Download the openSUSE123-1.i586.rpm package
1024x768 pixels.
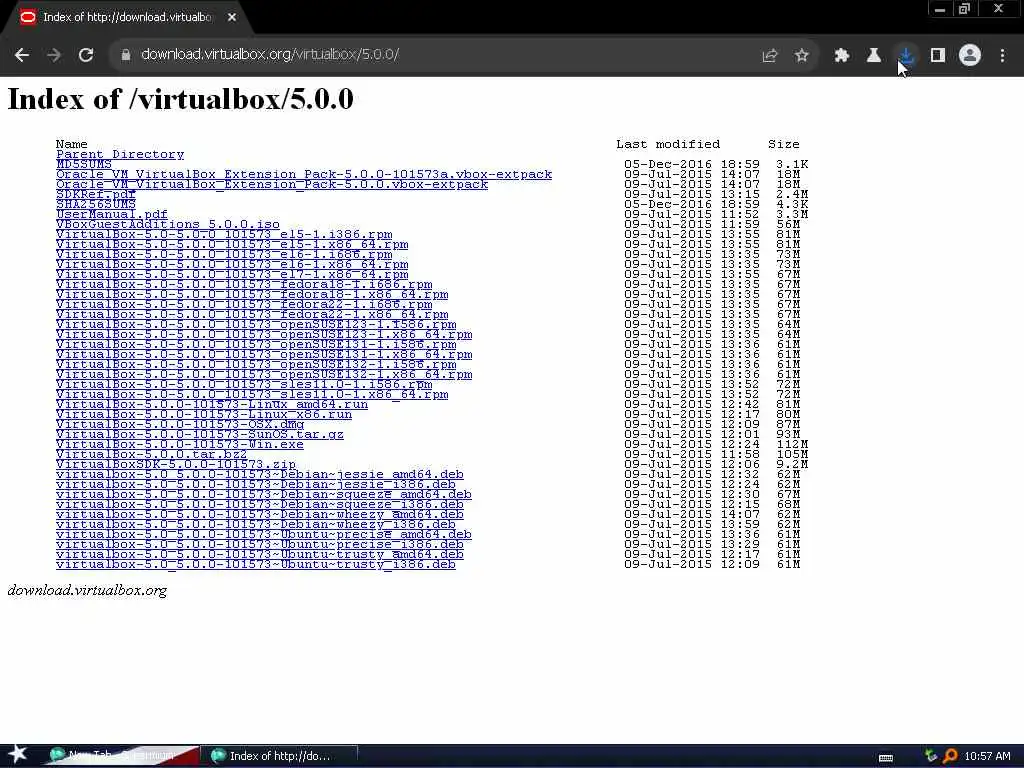point(256,325)
